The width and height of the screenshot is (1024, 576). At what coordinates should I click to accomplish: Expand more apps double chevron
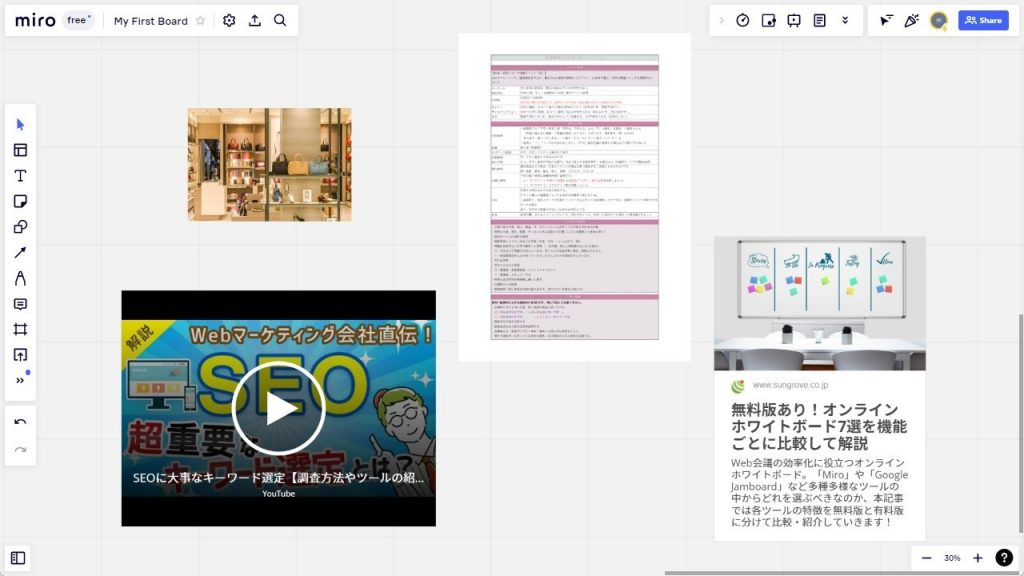coord(845,20)
